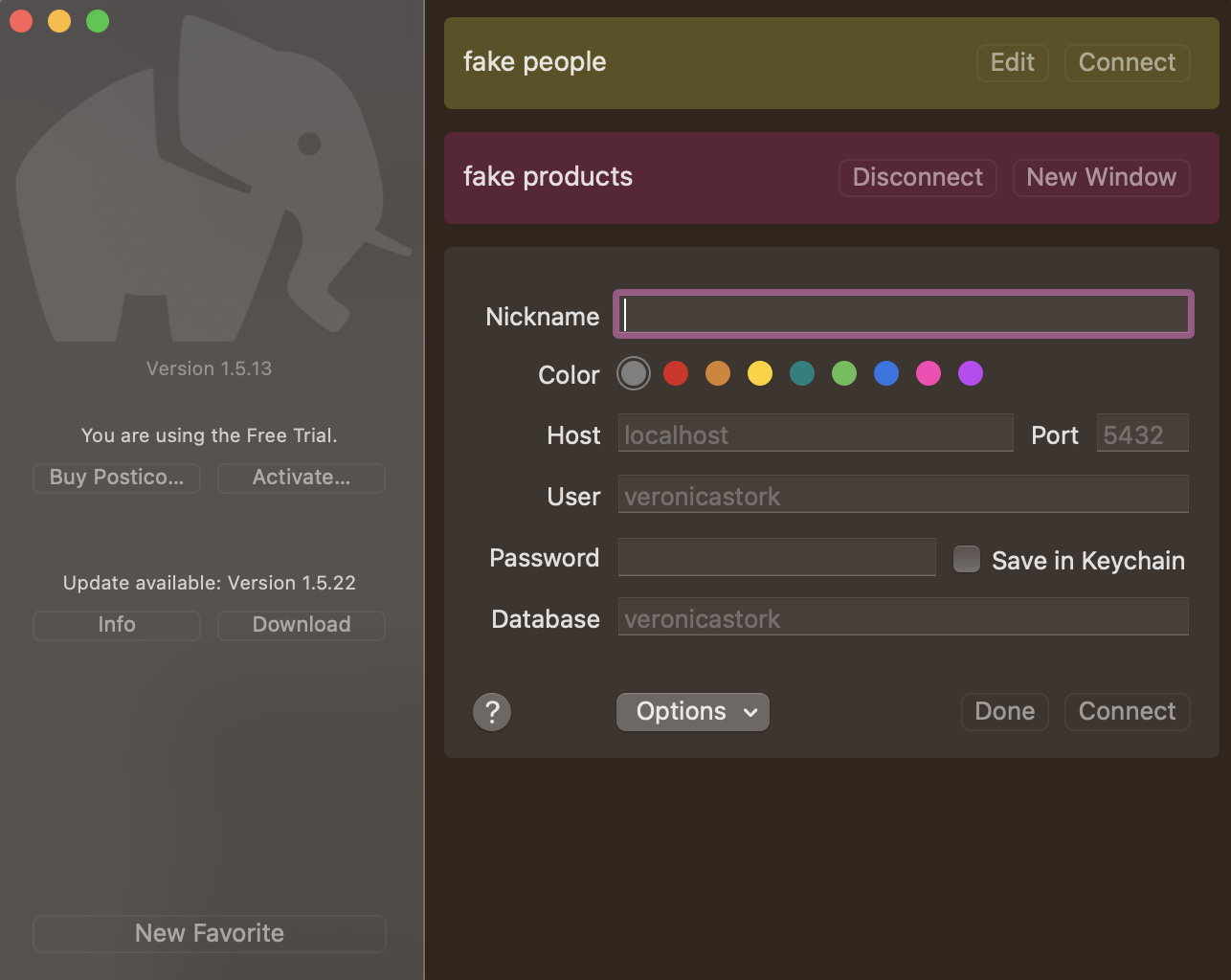Pick the purple color swatch
This screenshot has width=1231, height=980.
click(x=971, y=373)
